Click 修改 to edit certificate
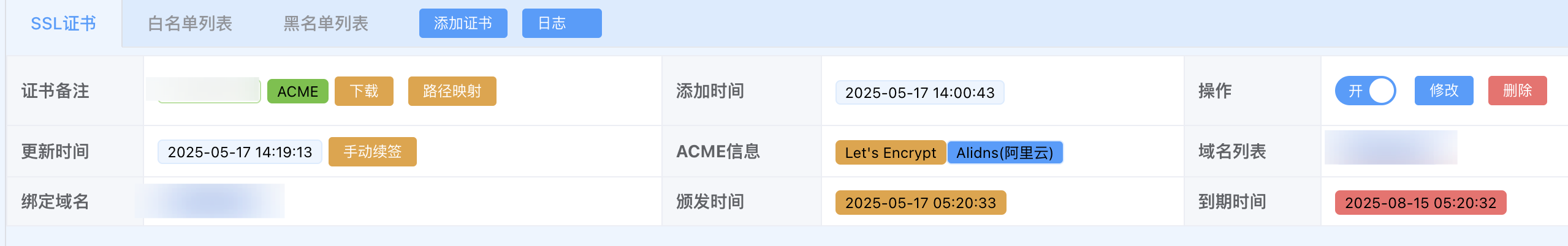The image size is (1568, 246). (x=1444, y=91)
